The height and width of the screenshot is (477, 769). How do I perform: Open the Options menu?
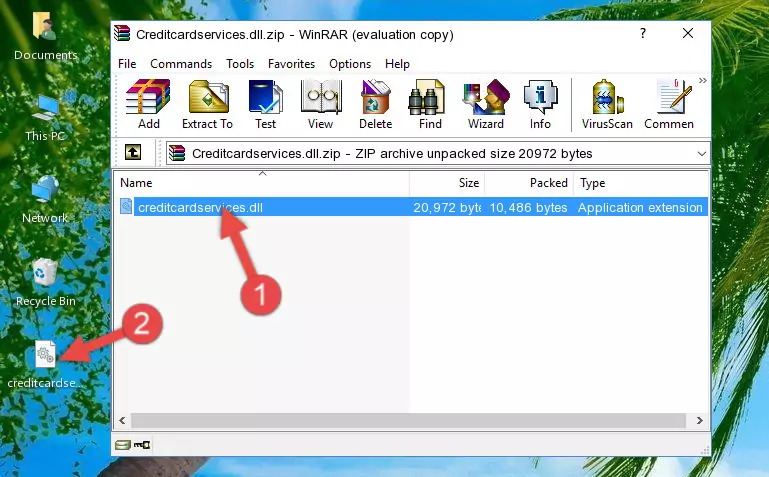350,64
